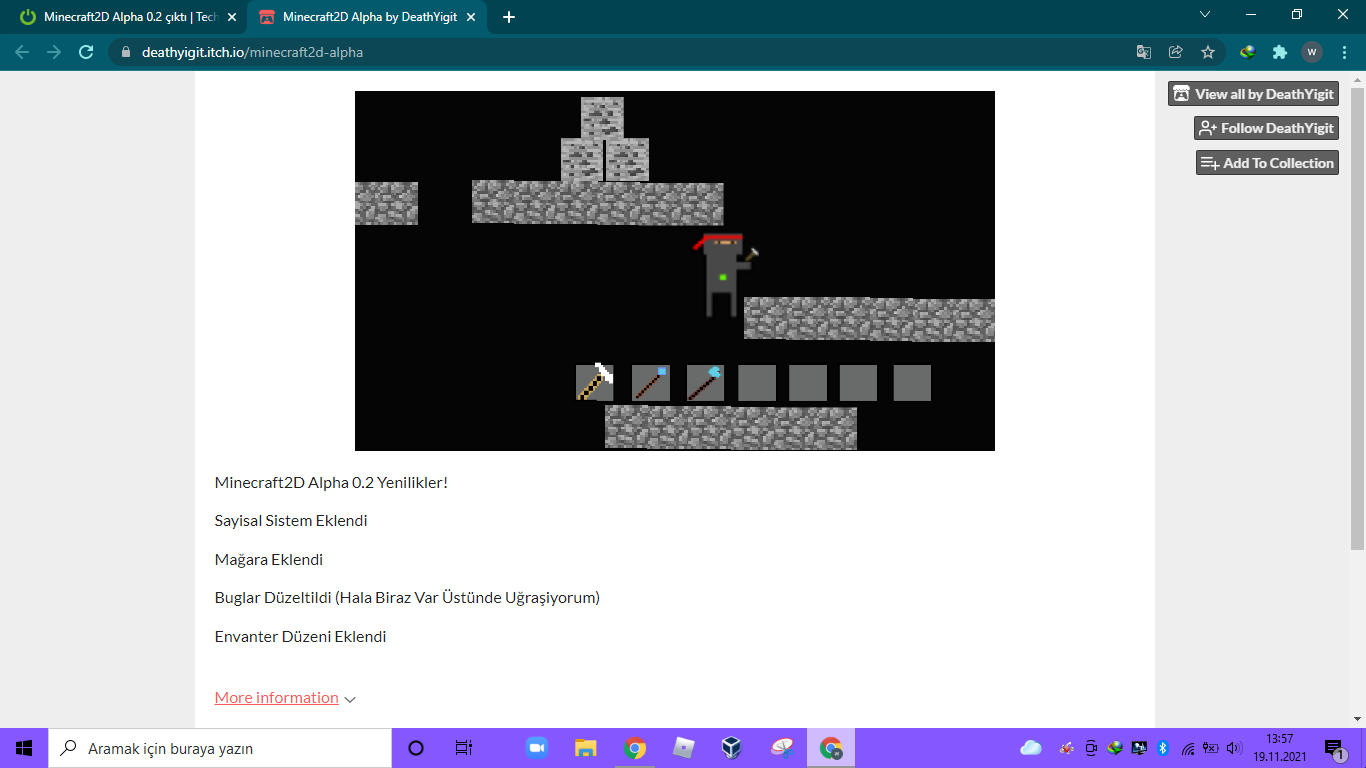Viewport: 1366px width, 768px height.
Task: Select the blue-tipped wand hotbar slot
Action: pos(651,382)
